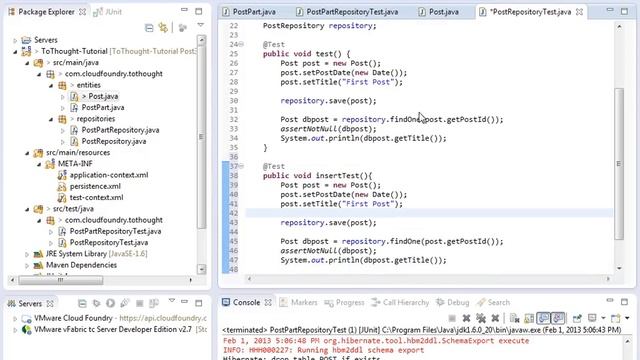The image size is (640, 360).
Task: Click Display Selected Console icon
Action: pyautogui.click(x=592, y=318)
